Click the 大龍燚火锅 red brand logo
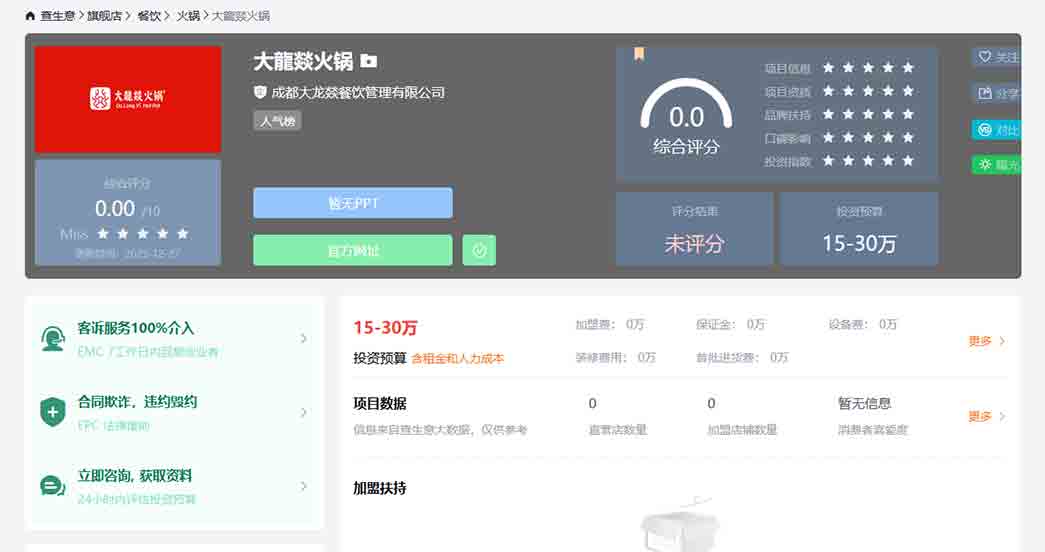1045x552 pixels. click(x=128, y=99)
